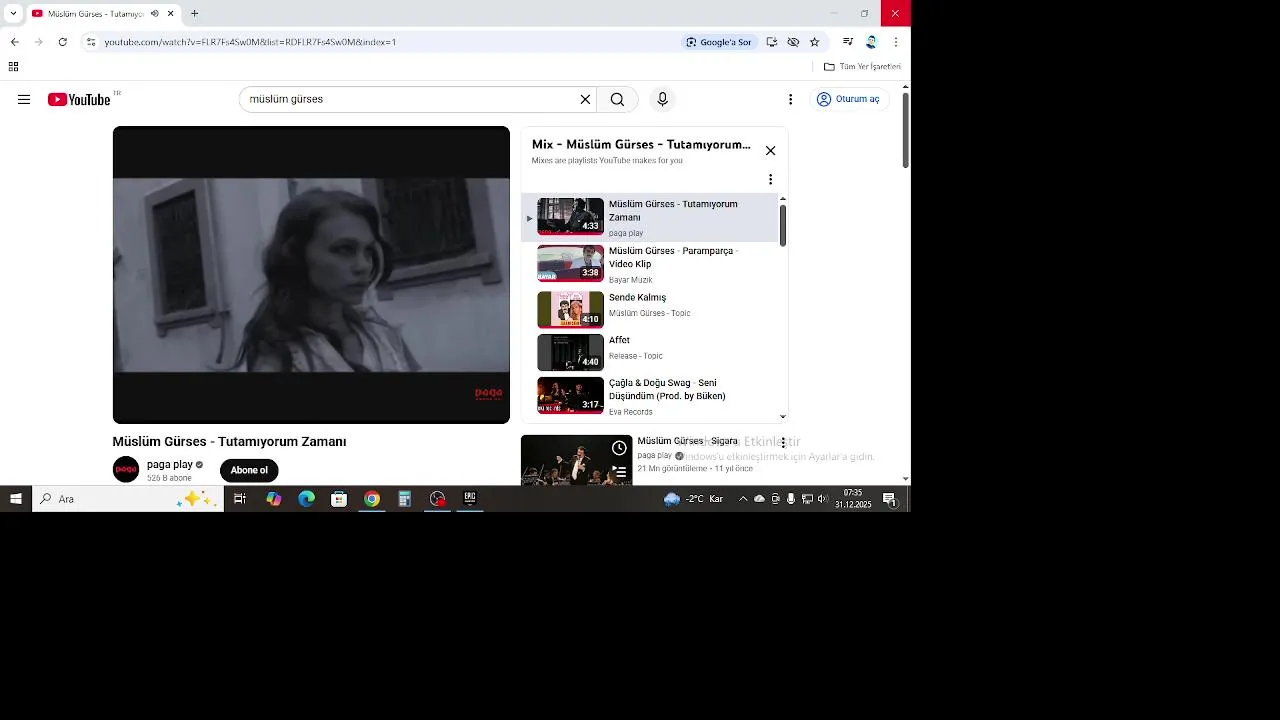Mute tab via the speaker icon

point(154,14)
